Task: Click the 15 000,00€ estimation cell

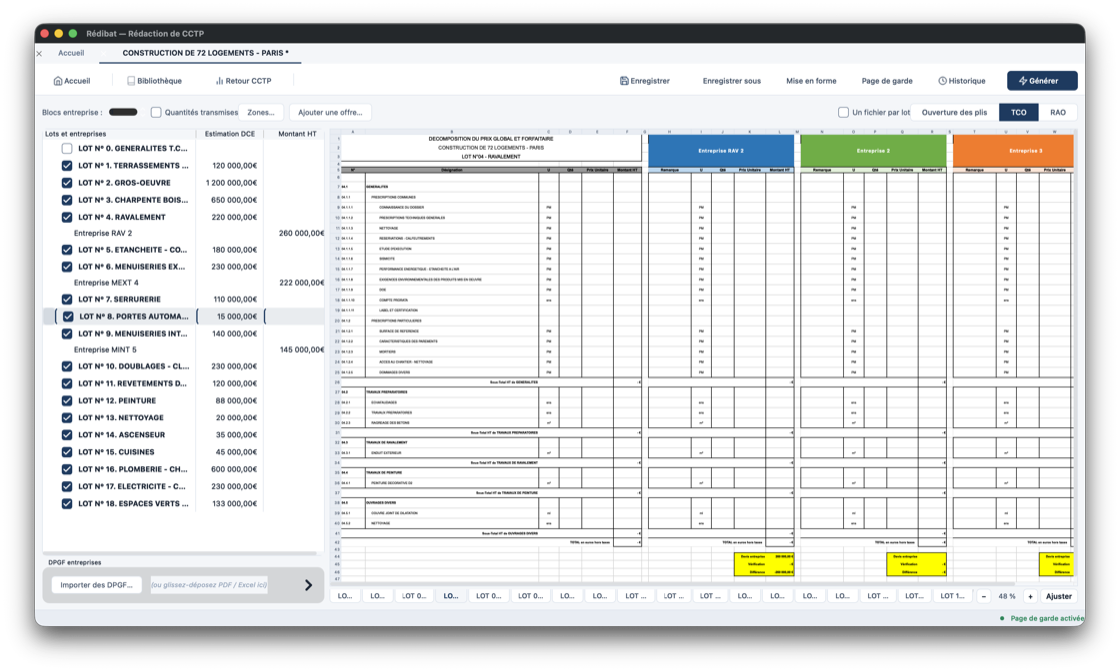Action: (x=231, y=316)
